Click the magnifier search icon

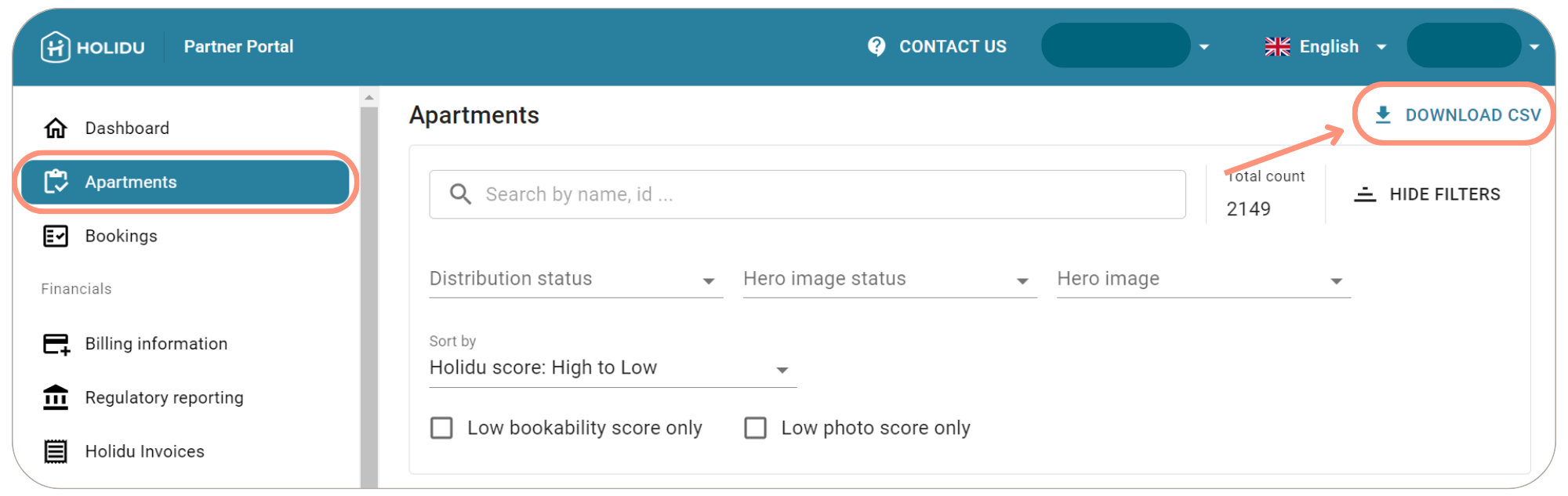[x=460, y=194]
